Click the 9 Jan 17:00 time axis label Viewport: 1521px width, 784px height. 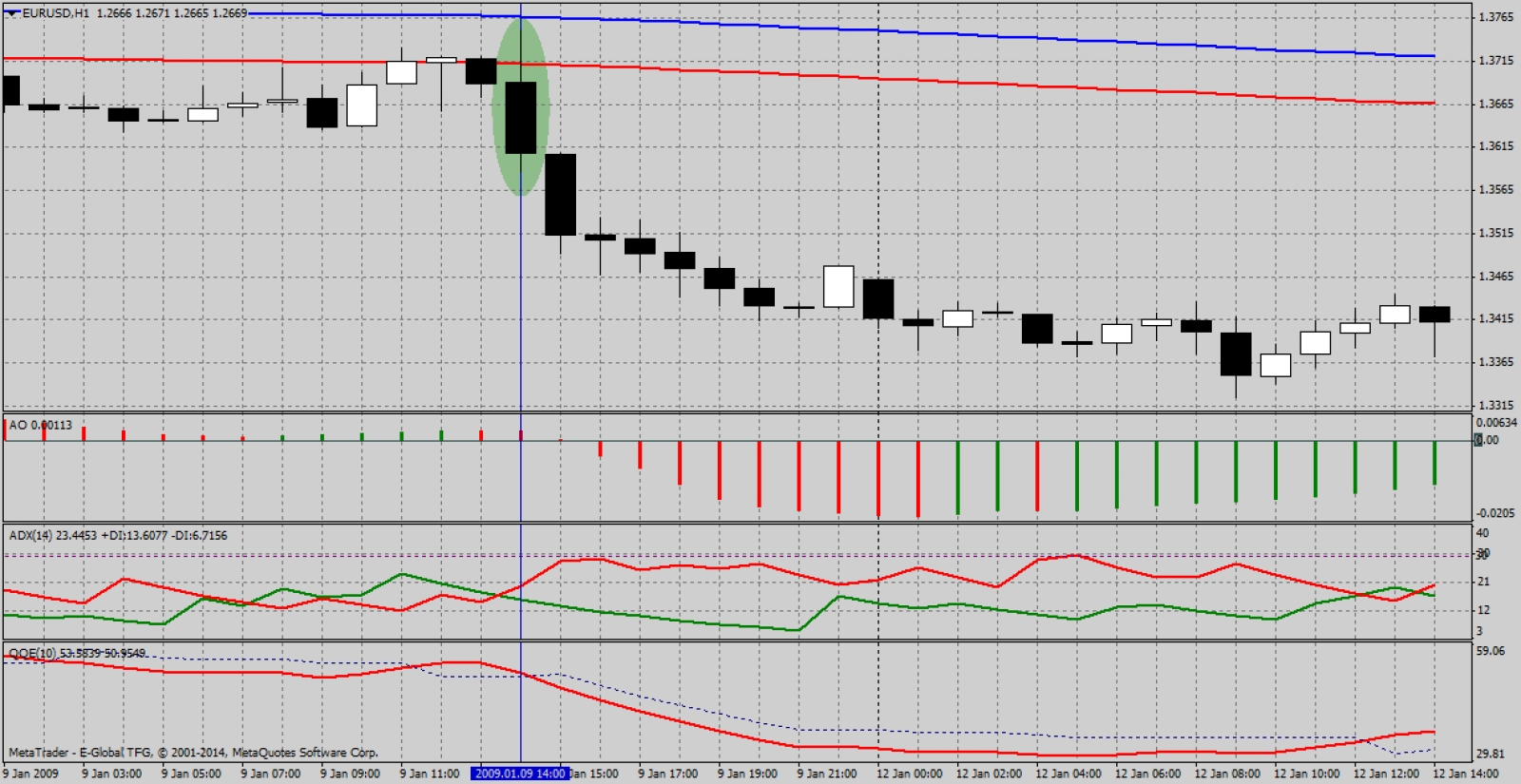[x=667, y=774]
